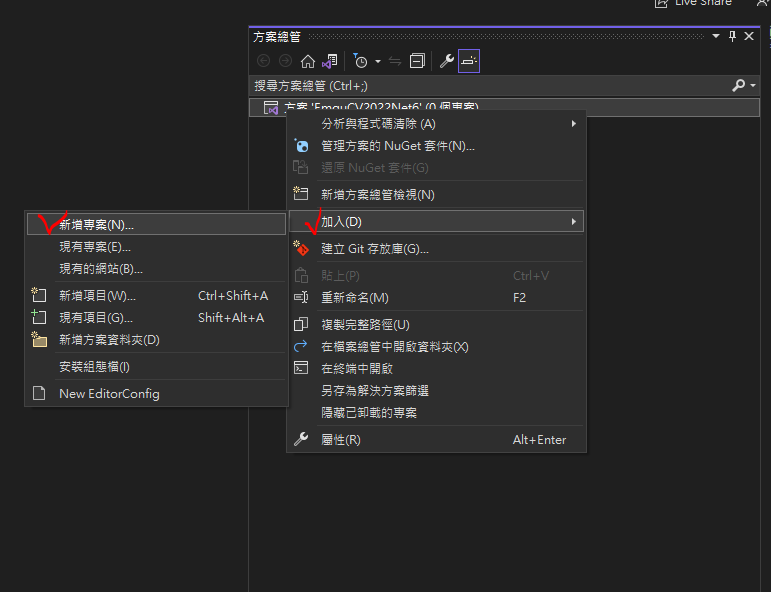Viewport: 771px width, 592px height.
Task: Select 在檔案總管中開啟資料夾(X)
Action: [437, 347]
